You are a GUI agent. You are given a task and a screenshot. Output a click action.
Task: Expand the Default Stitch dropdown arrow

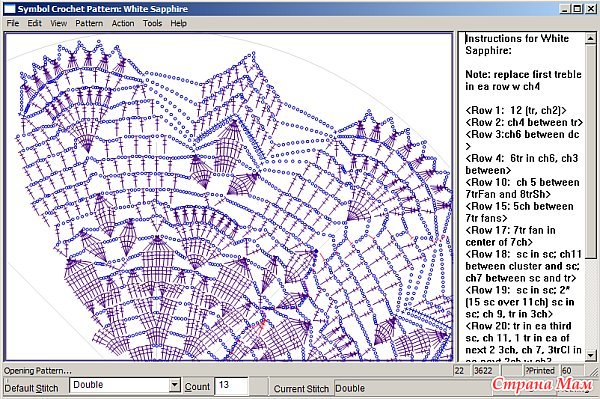tap(174, 385)
